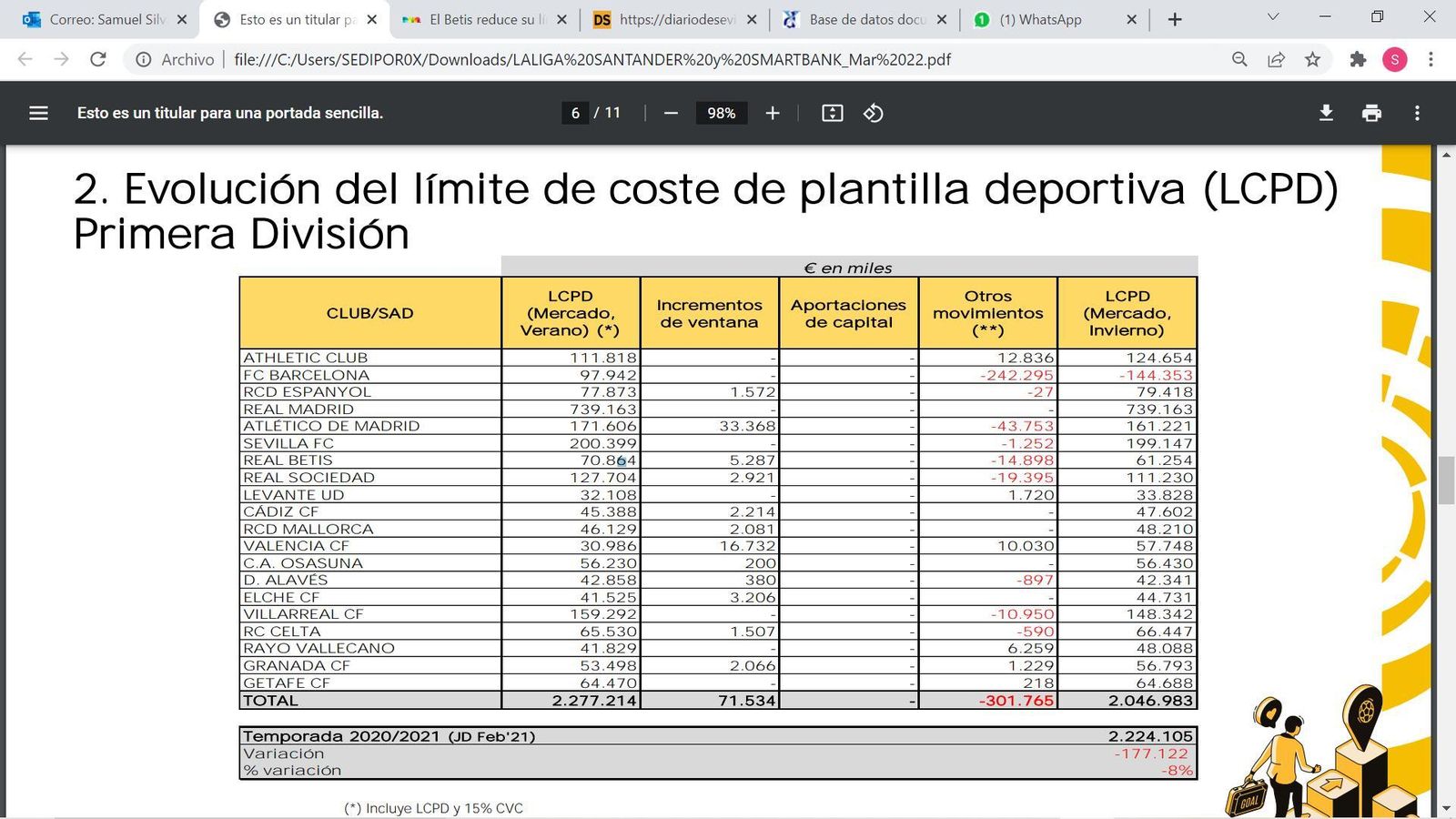Reload the current page

tap(98, 59)
